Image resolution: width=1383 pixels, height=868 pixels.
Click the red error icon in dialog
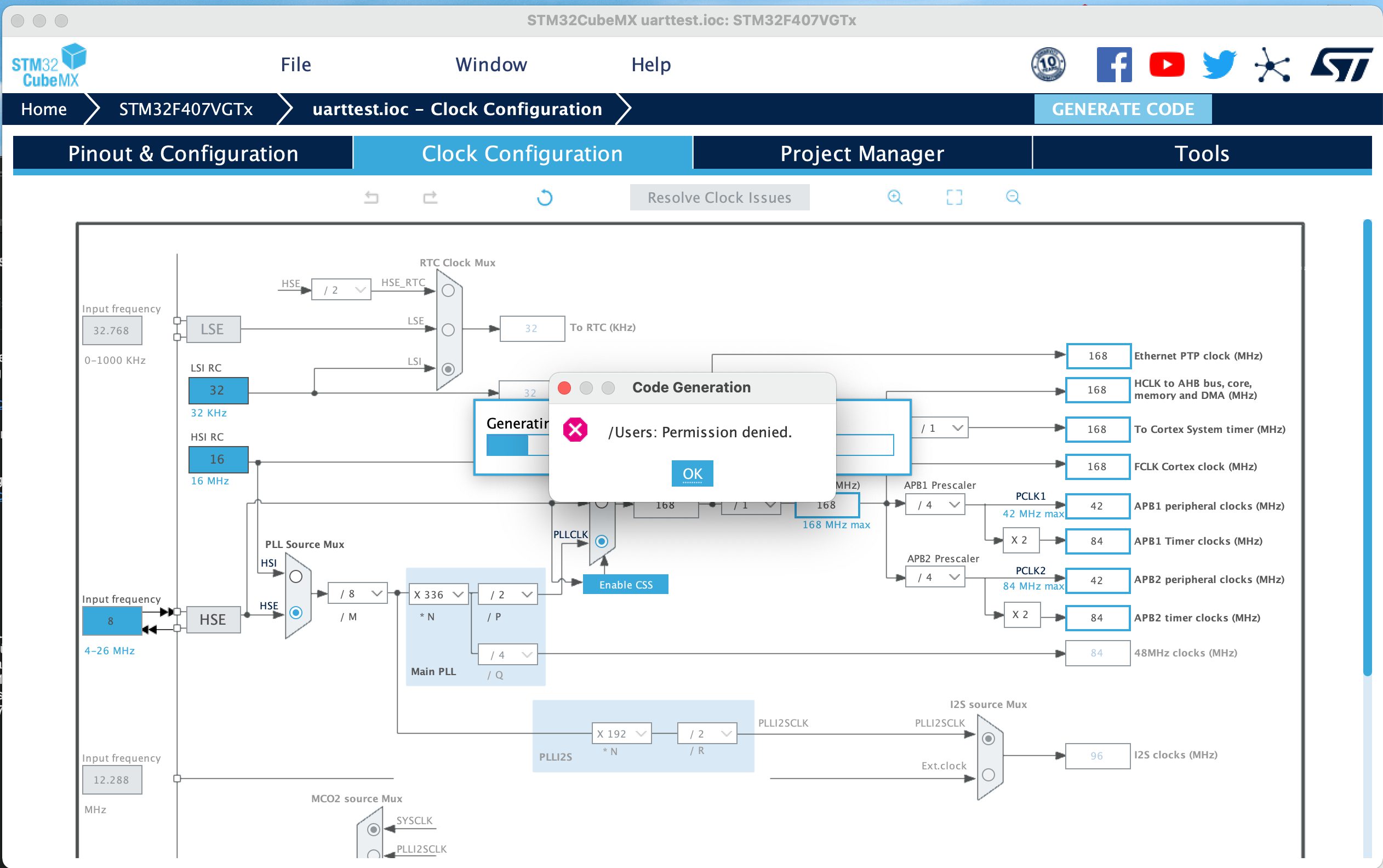tap(575, 430)
